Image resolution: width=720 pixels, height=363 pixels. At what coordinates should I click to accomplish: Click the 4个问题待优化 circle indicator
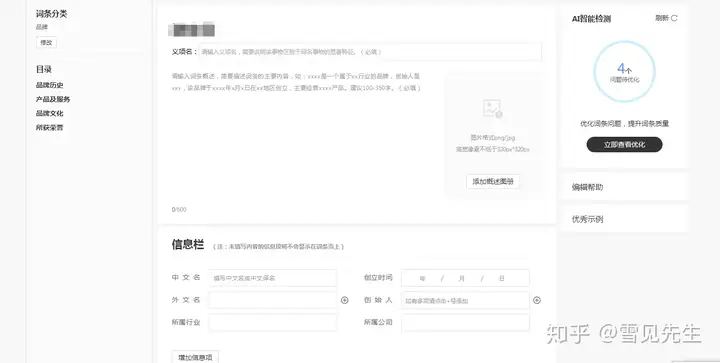[x=624, y=72]
